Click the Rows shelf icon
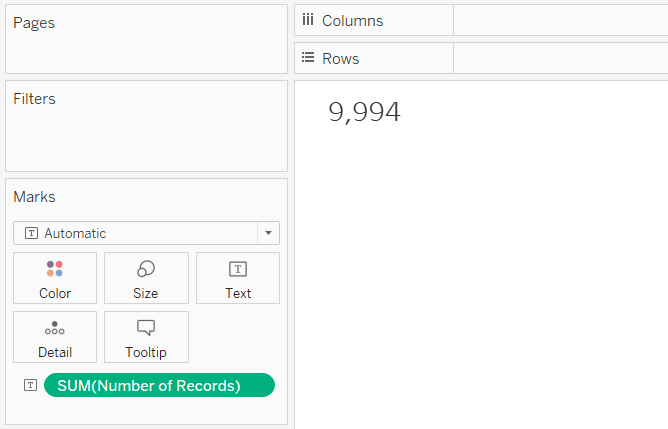The image size is (668, 429). tap(308, 58)
